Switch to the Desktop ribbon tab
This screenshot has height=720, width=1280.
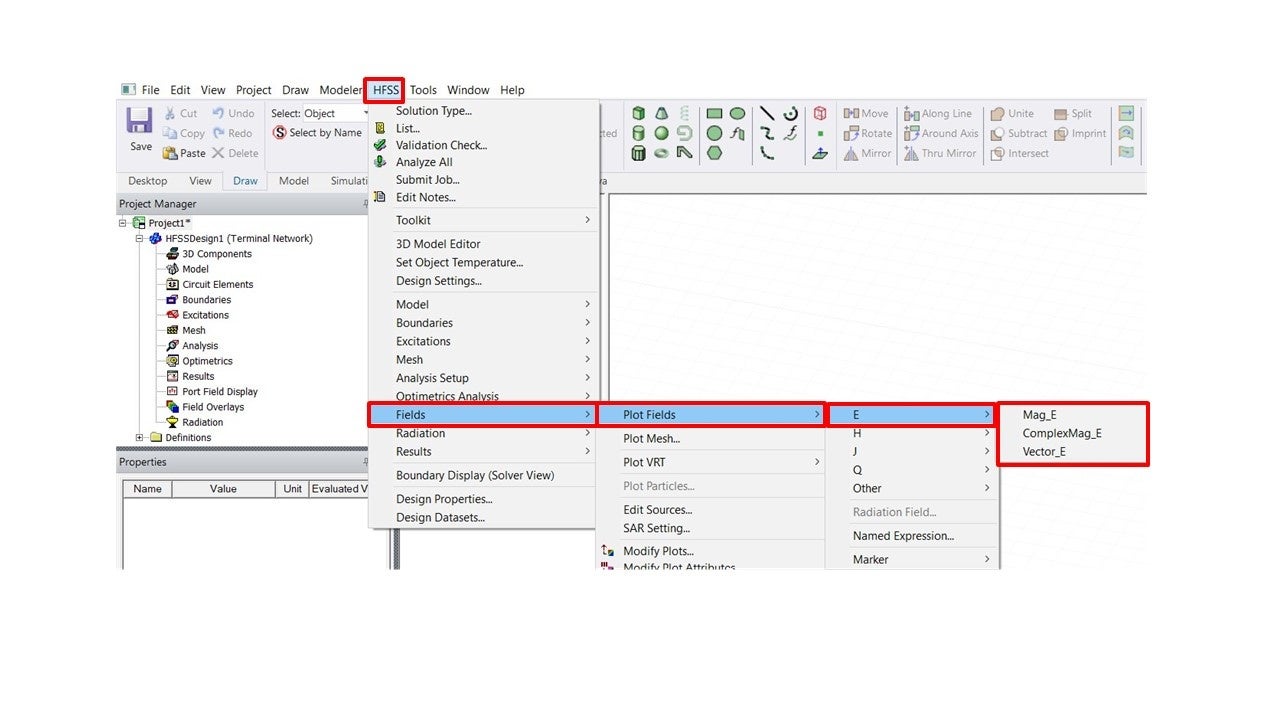[148, 181]
